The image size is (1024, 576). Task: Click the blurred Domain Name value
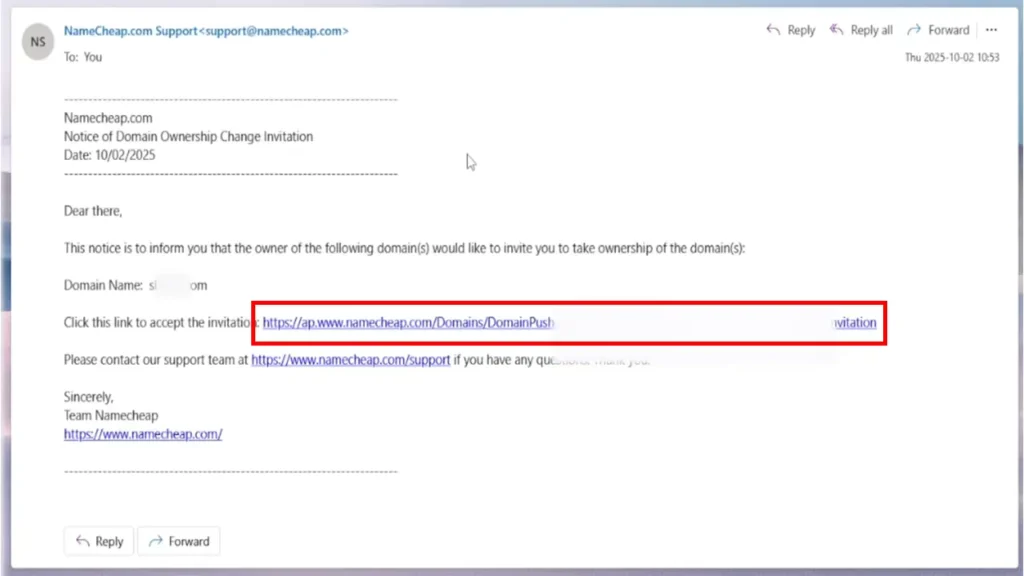point(178,286)
